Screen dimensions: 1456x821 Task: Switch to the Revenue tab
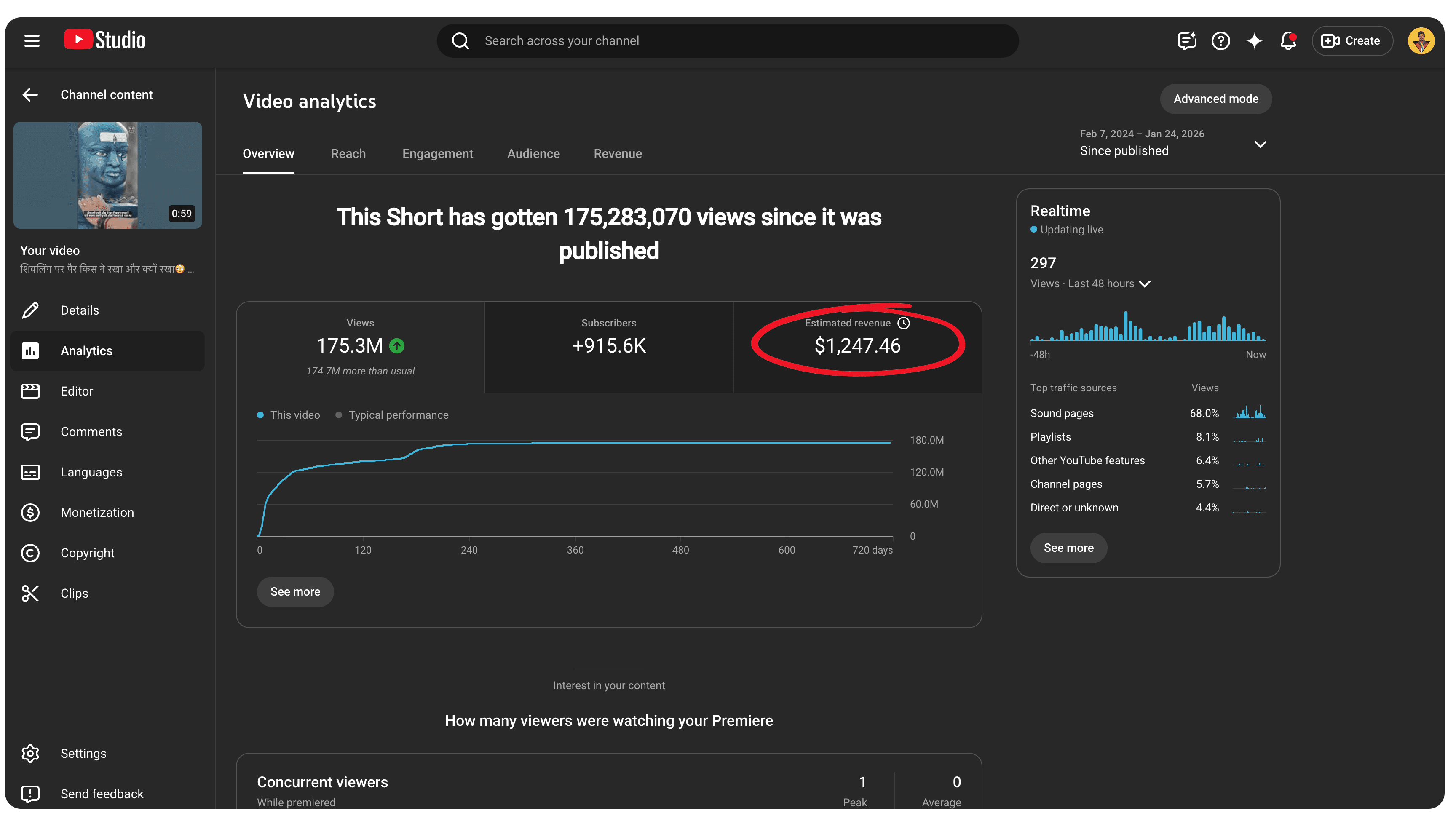618,154
